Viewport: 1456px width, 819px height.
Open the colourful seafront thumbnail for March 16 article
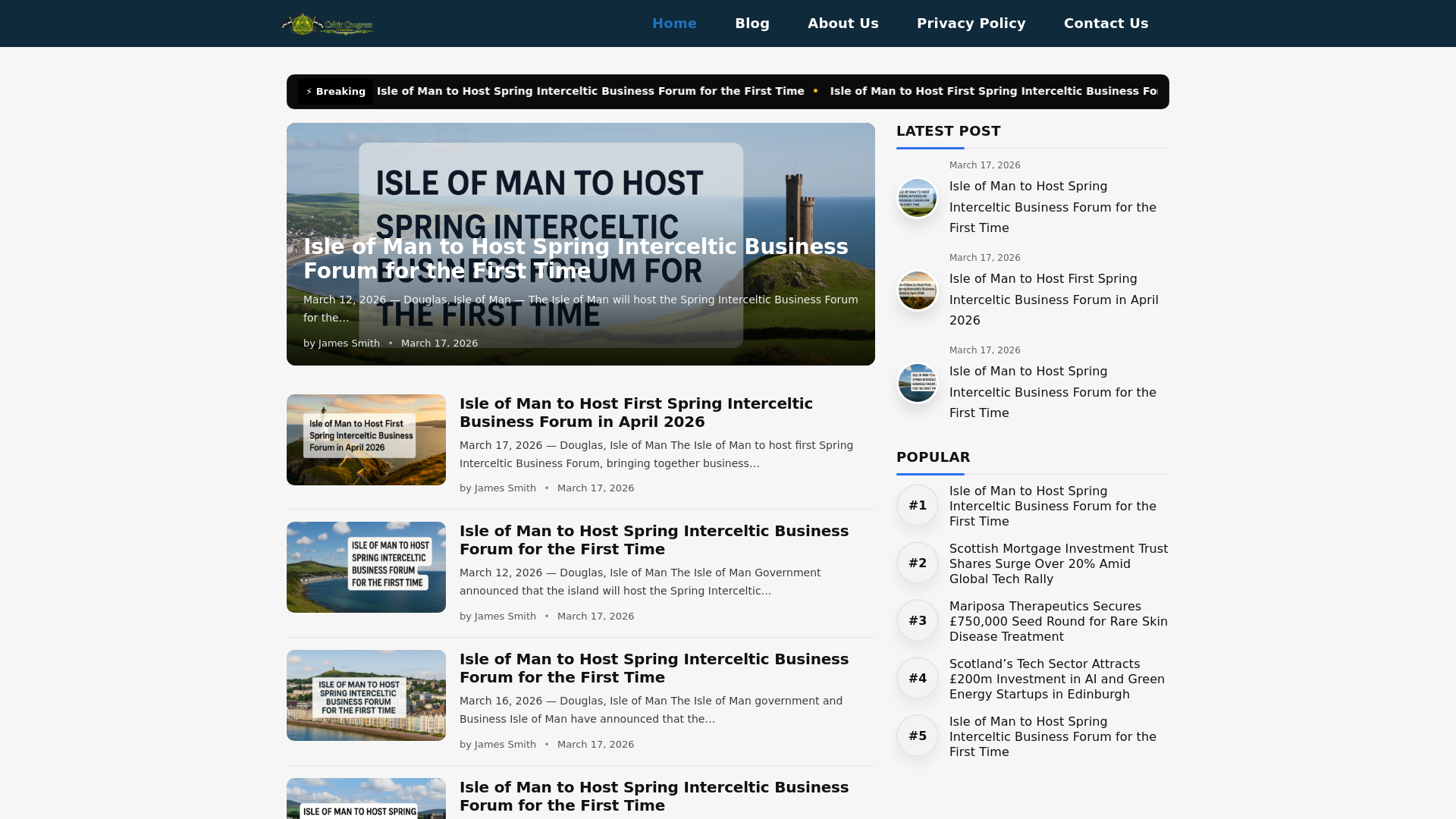[366, 695]
